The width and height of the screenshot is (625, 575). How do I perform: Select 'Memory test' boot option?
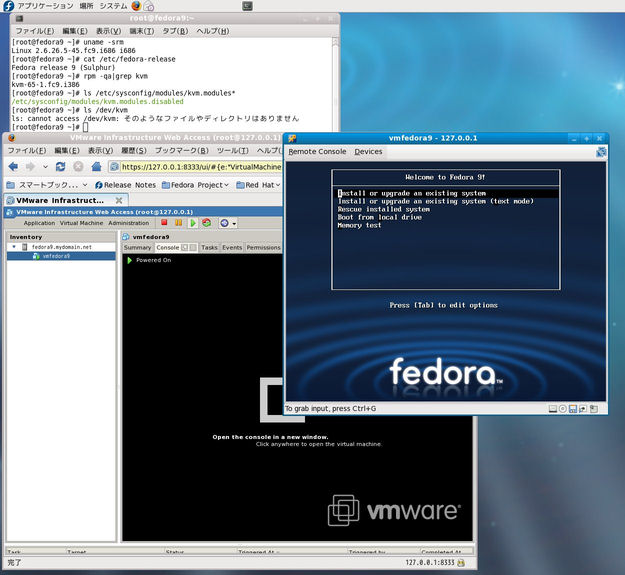click(359, 225)
